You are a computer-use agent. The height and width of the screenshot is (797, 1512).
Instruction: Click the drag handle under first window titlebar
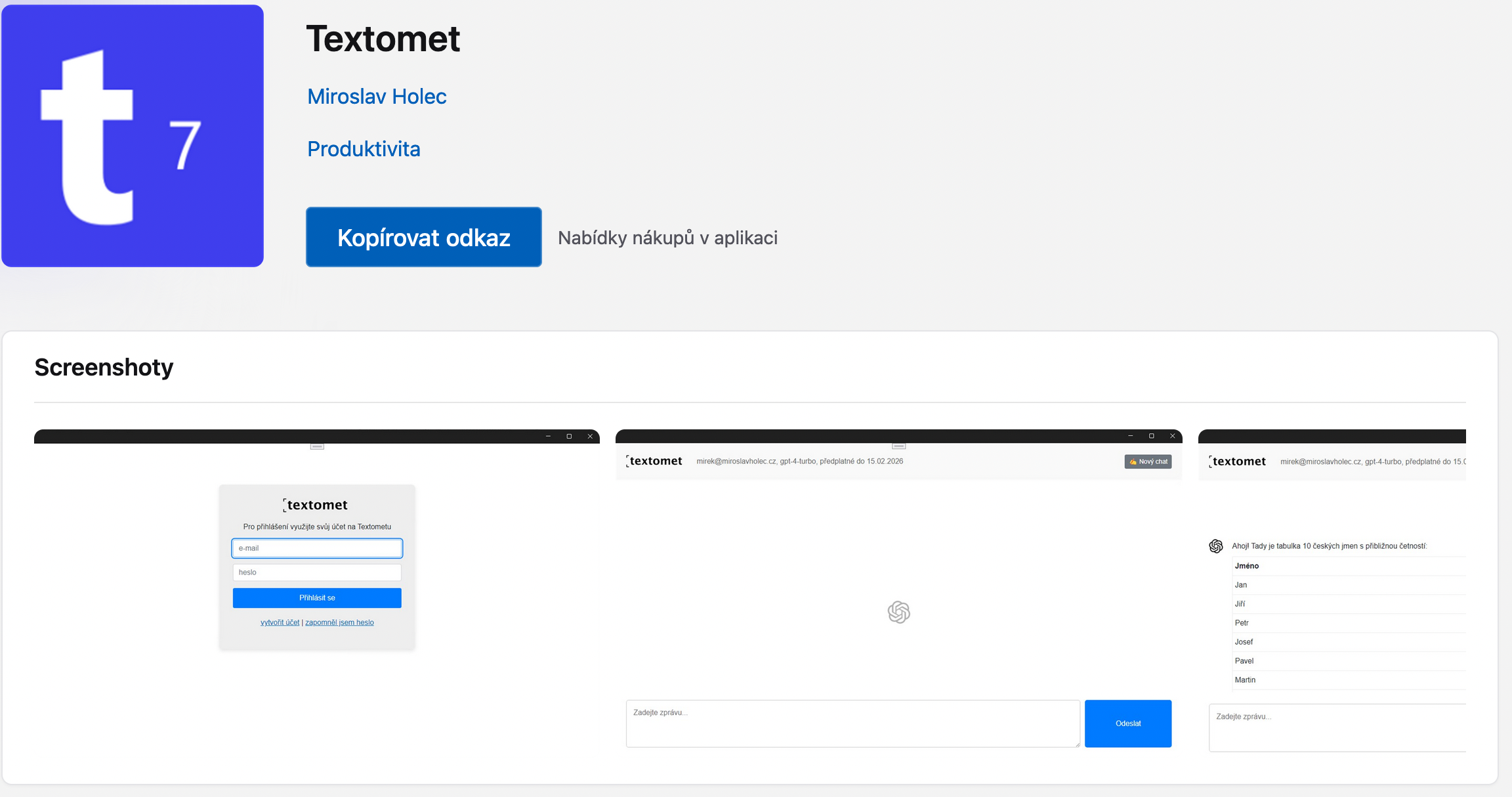[317, 446]
